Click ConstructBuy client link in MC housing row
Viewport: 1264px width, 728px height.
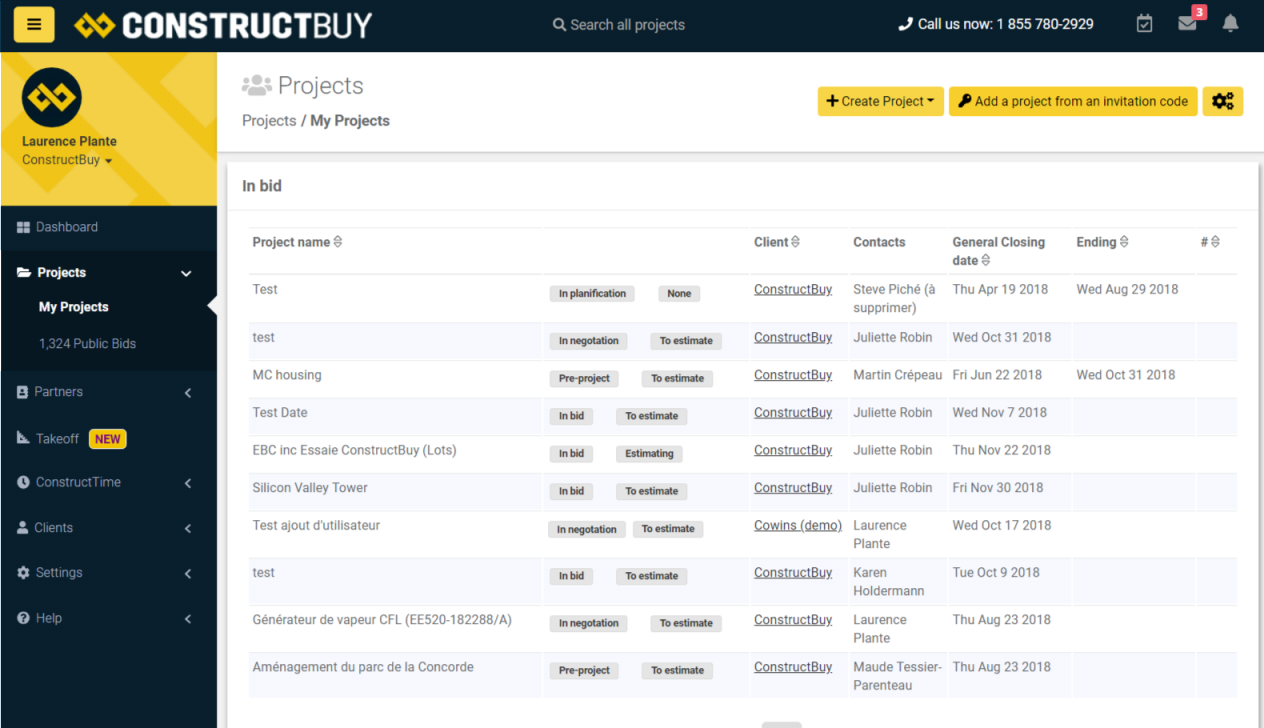coord(793,375)
